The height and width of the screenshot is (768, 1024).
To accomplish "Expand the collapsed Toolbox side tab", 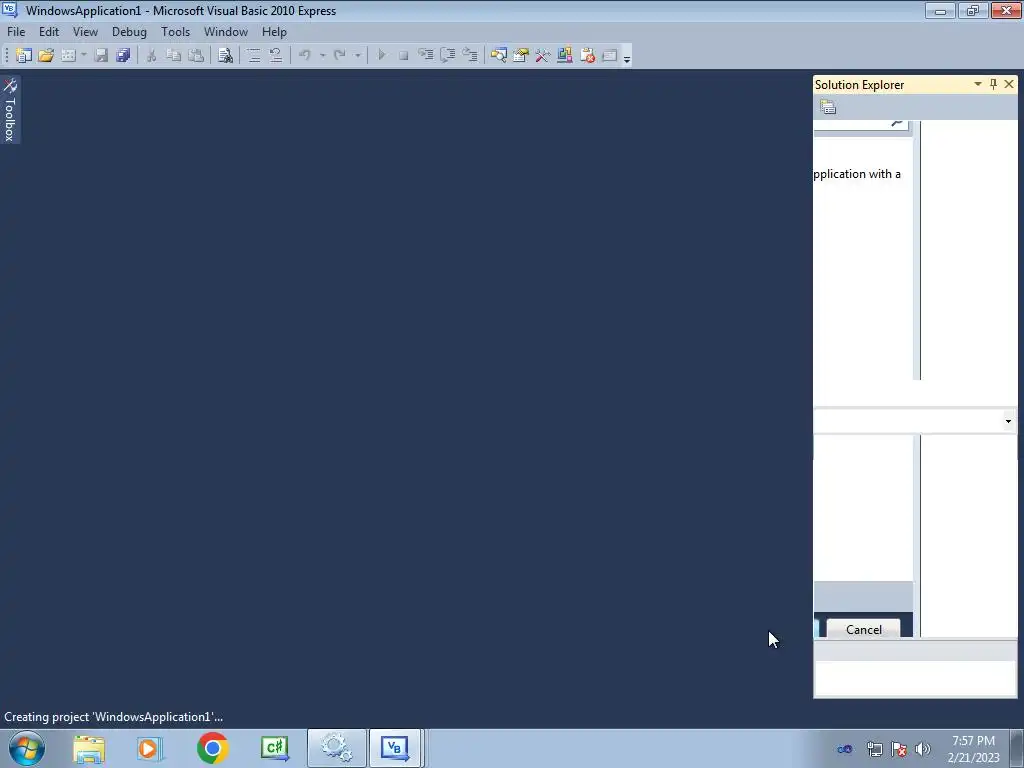I will click(10, 110).
